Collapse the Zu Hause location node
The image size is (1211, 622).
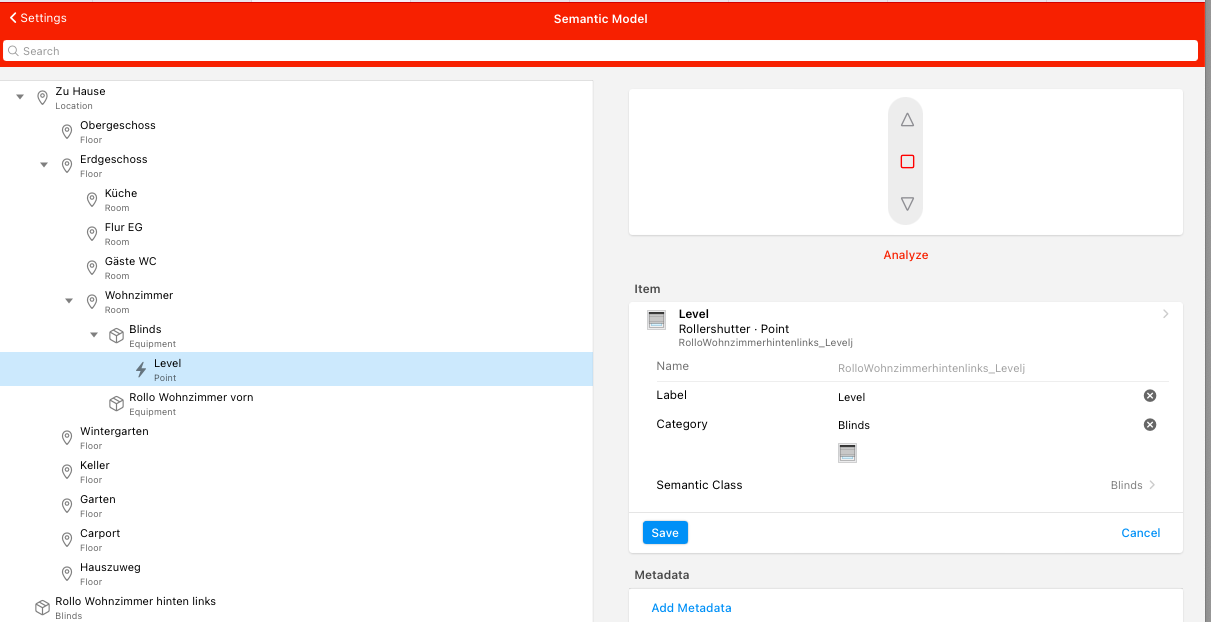20,97
